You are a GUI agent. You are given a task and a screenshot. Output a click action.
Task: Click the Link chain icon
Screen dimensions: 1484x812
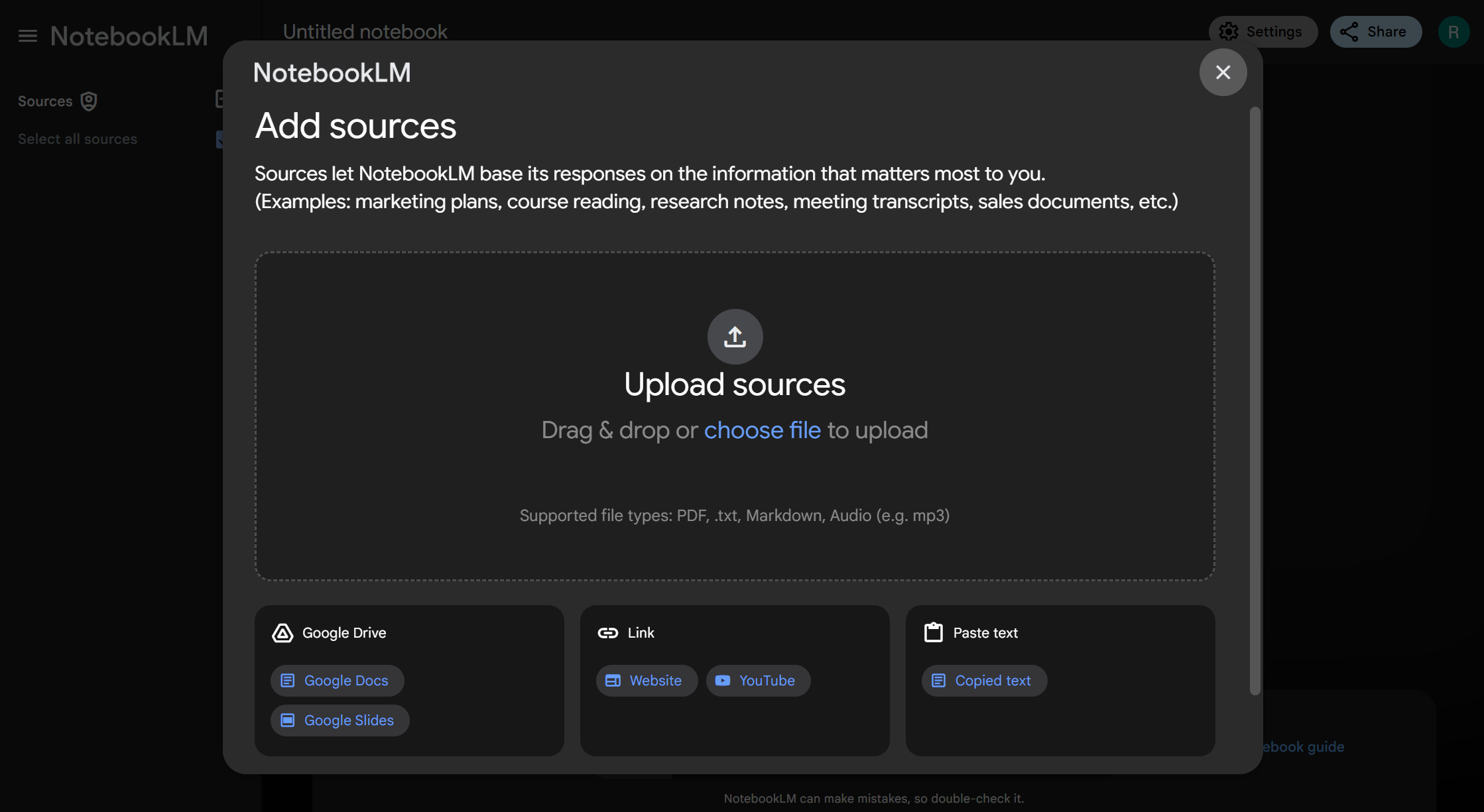(x=608, y=633)
